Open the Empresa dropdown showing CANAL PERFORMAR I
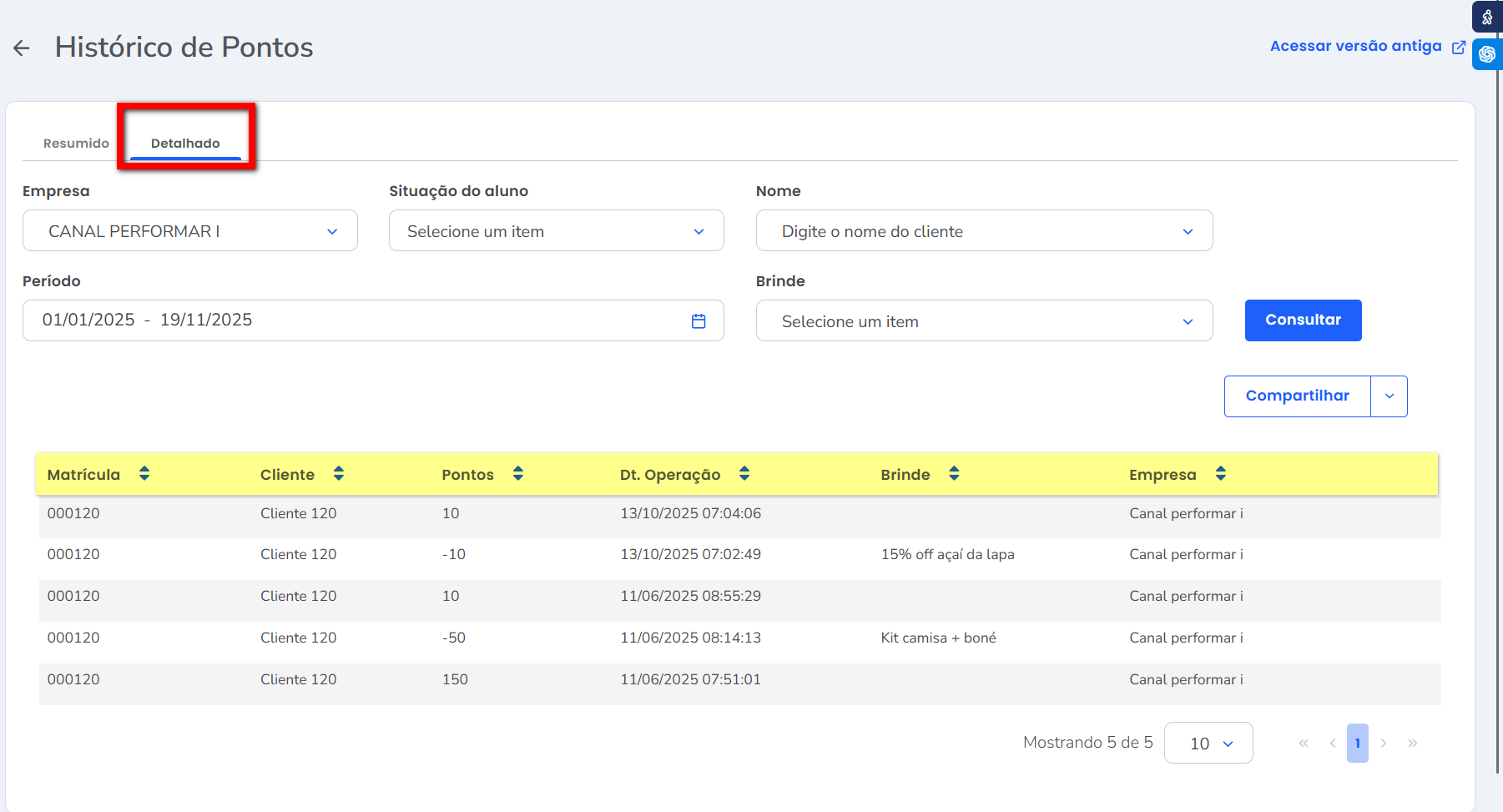1503x812 pixels. coord(190,231)
